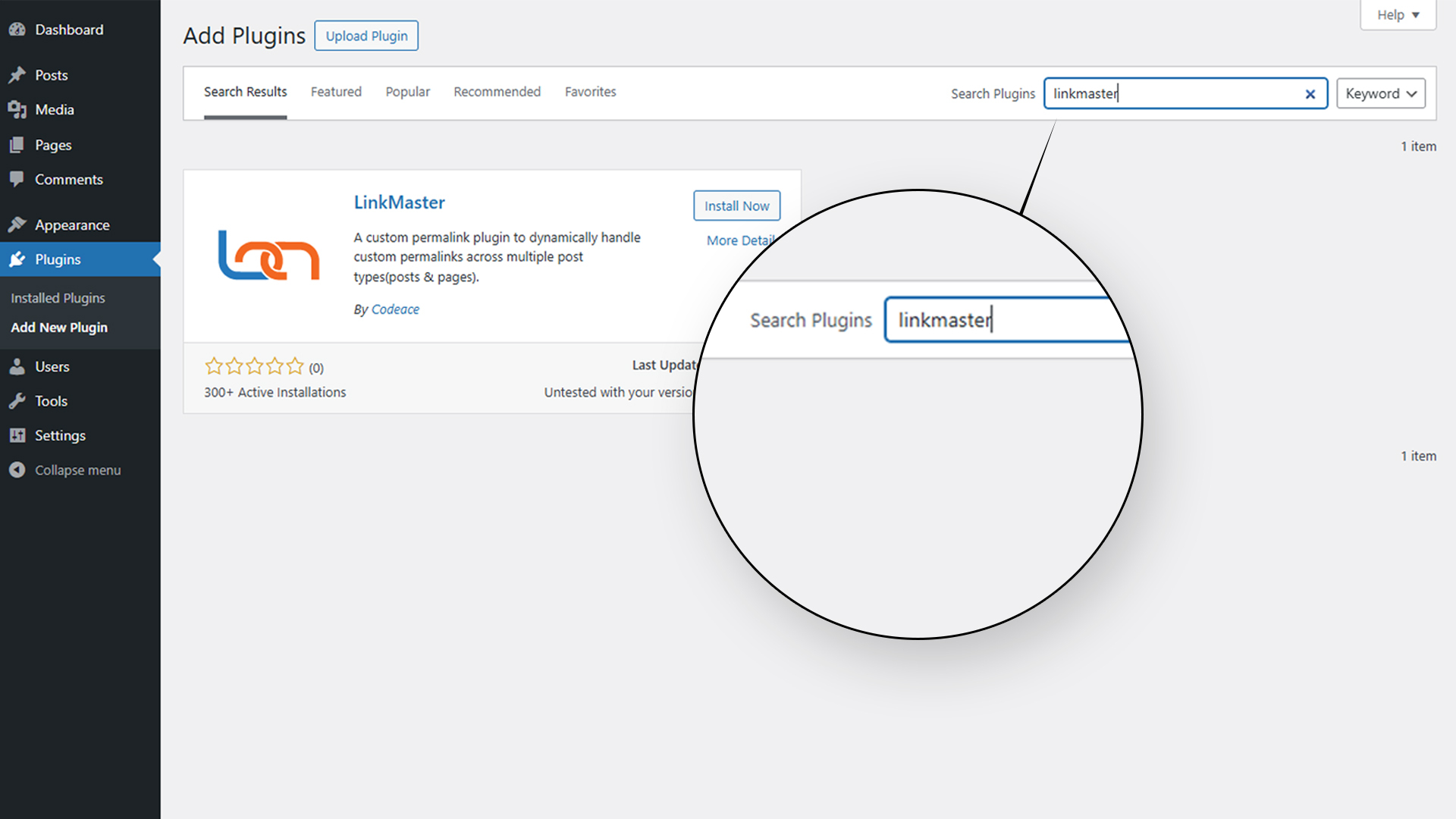Click the "300+ Active Installations" text
The image size is (1456, 819).
[275, 392]
